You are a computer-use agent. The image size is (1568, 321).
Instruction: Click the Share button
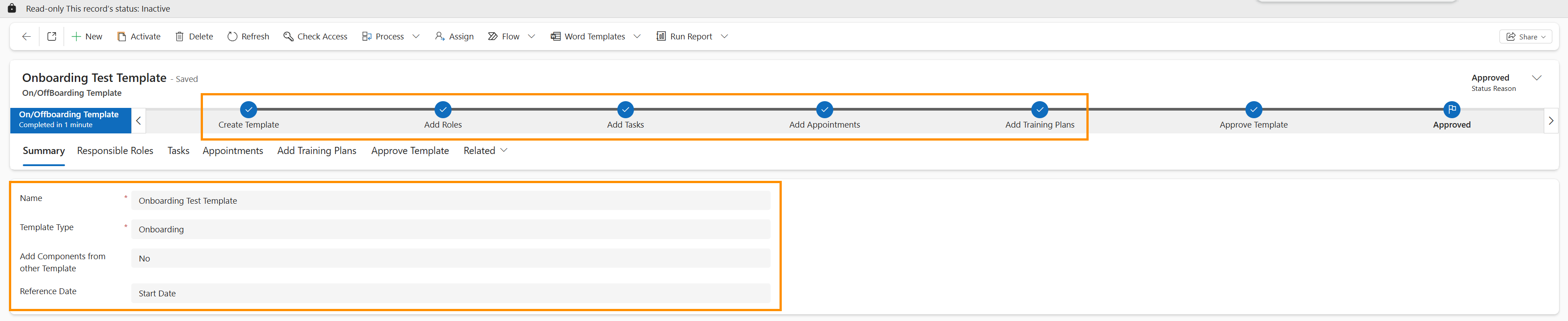coord(1525,36)
